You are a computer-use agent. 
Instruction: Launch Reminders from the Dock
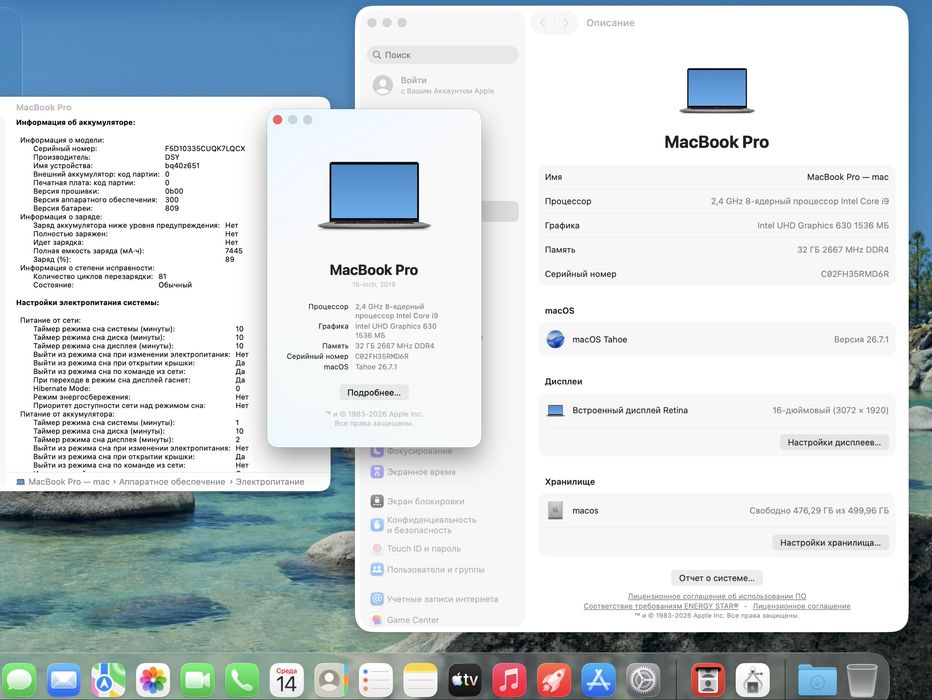376,680
